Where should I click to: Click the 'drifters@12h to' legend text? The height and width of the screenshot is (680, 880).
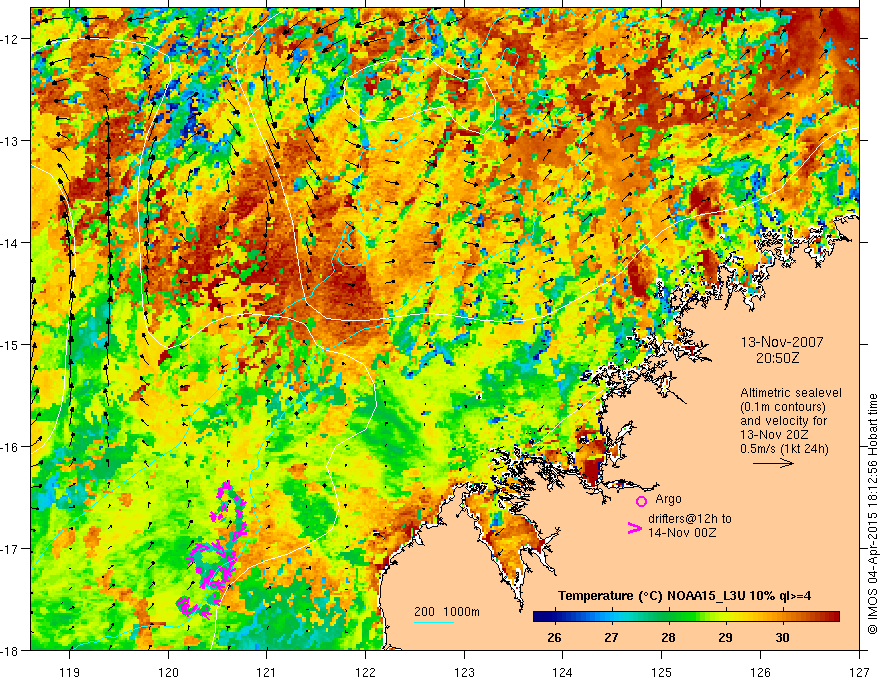click(x=690, y=519)
